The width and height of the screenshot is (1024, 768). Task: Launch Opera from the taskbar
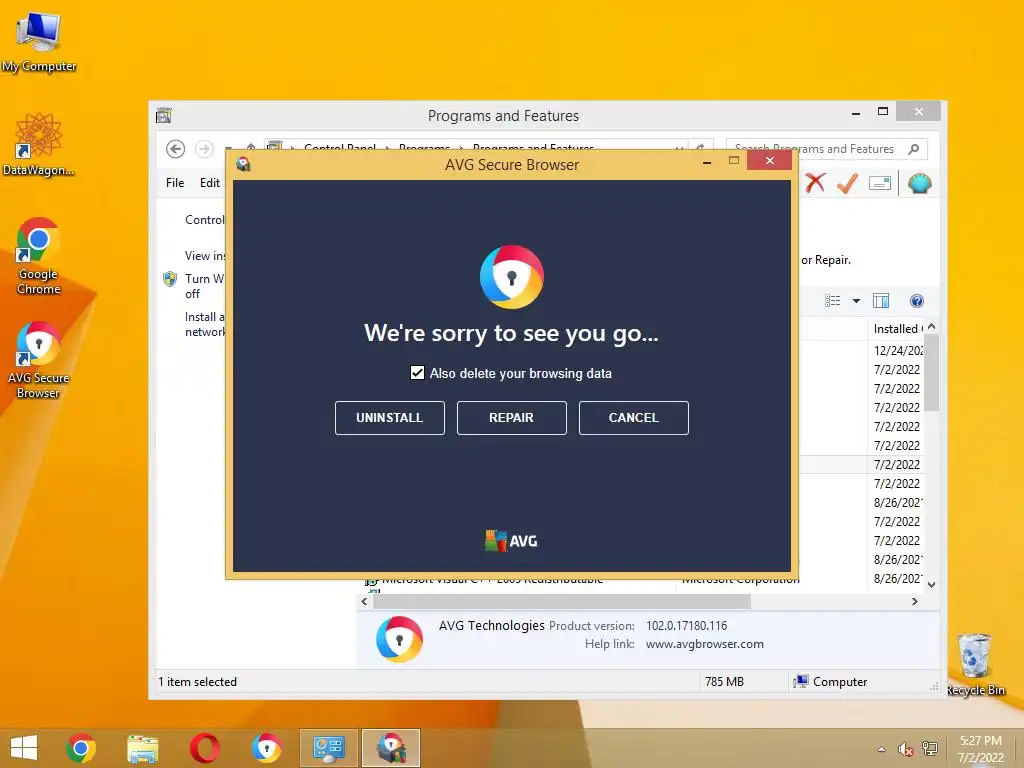point(204,748)
